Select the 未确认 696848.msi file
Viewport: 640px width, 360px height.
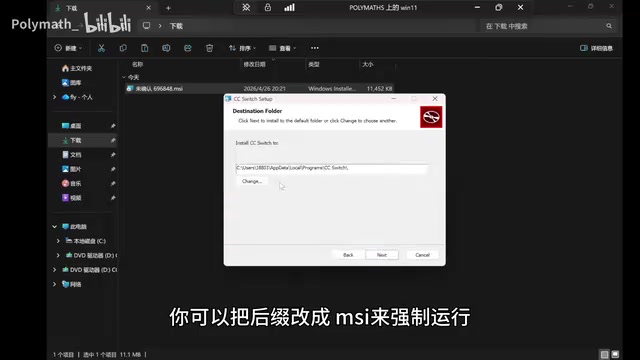[259, 89]
